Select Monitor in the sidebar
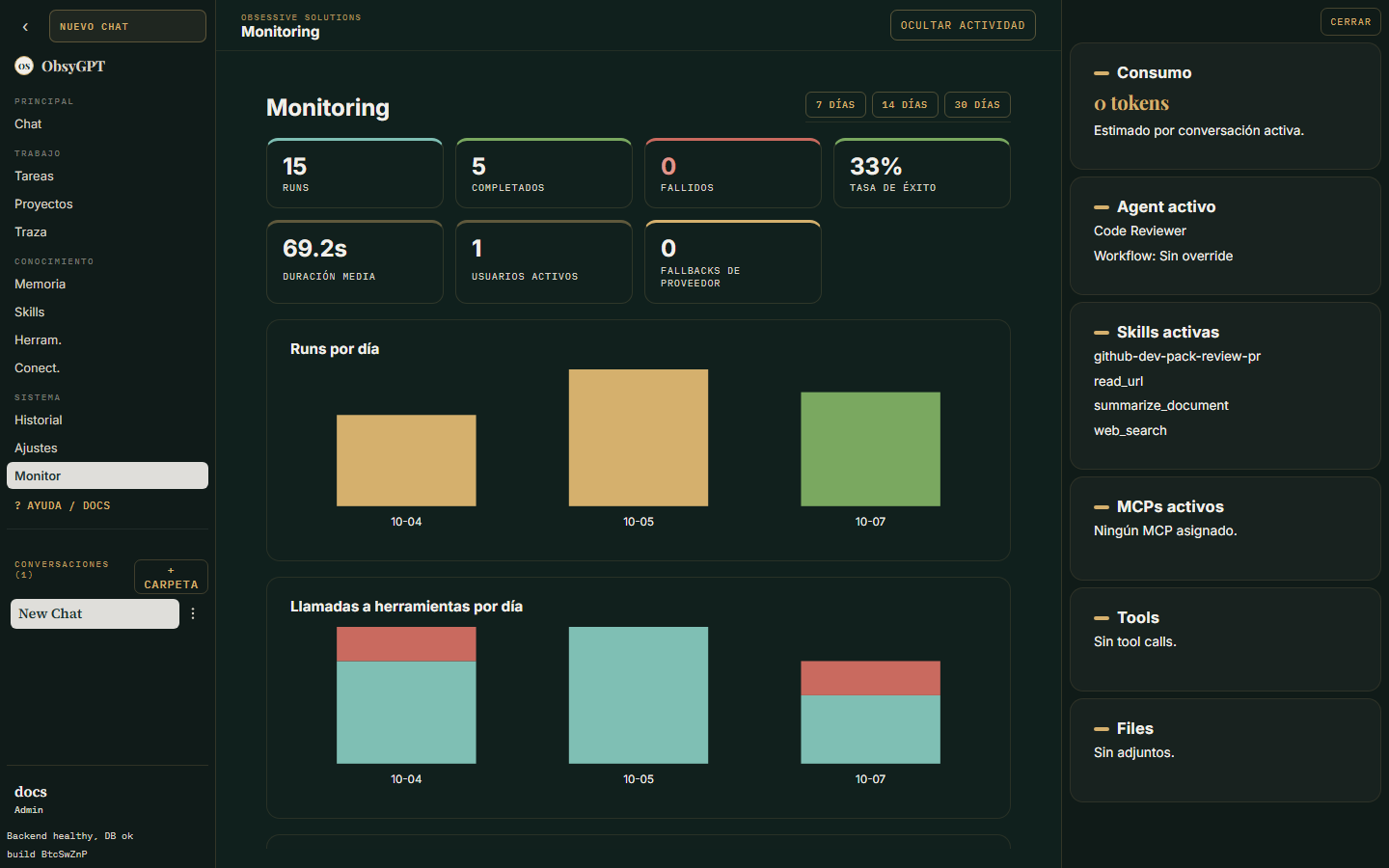The image size is (1389, 868). 107,475
